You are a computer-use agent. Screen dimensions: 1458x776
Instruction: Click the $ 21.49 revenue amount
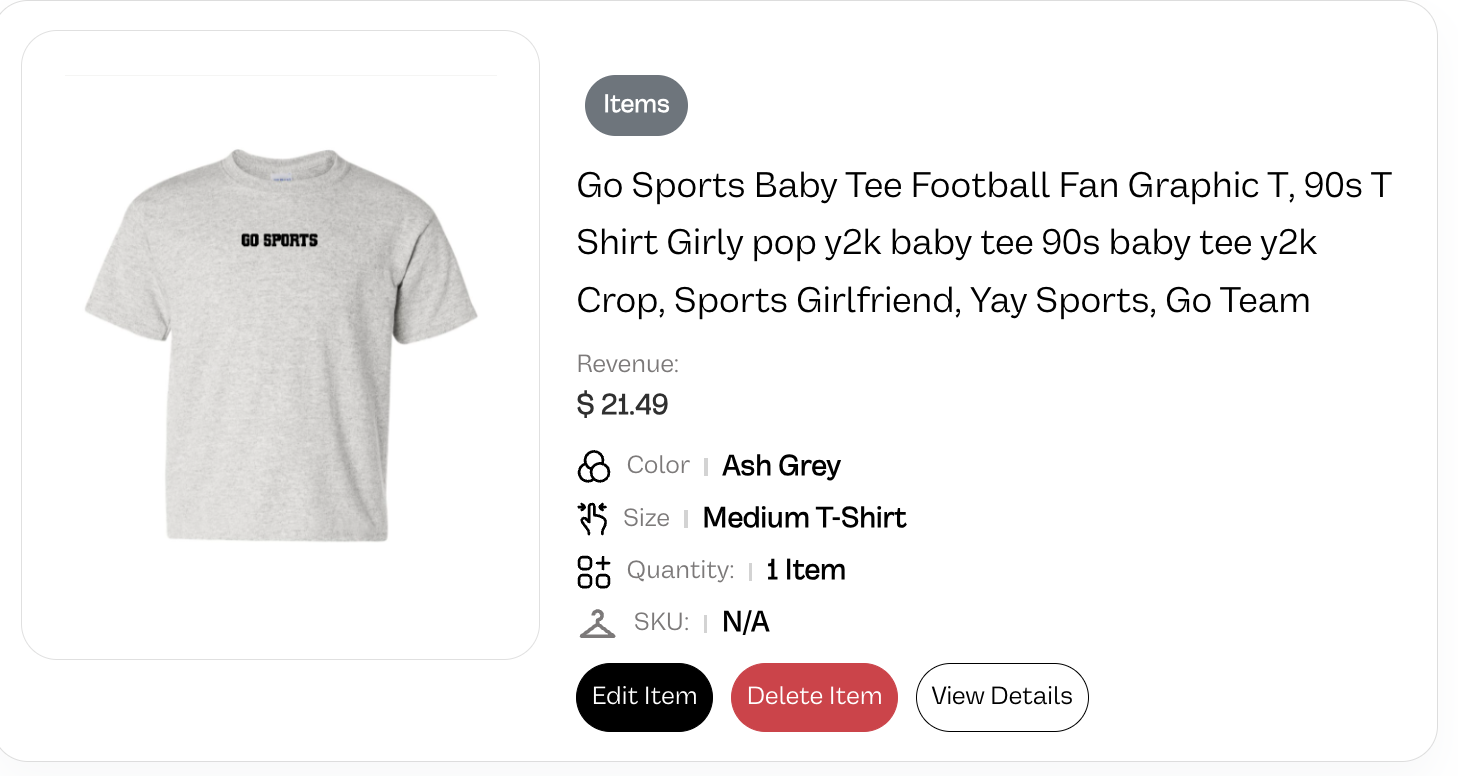(623, 405)
